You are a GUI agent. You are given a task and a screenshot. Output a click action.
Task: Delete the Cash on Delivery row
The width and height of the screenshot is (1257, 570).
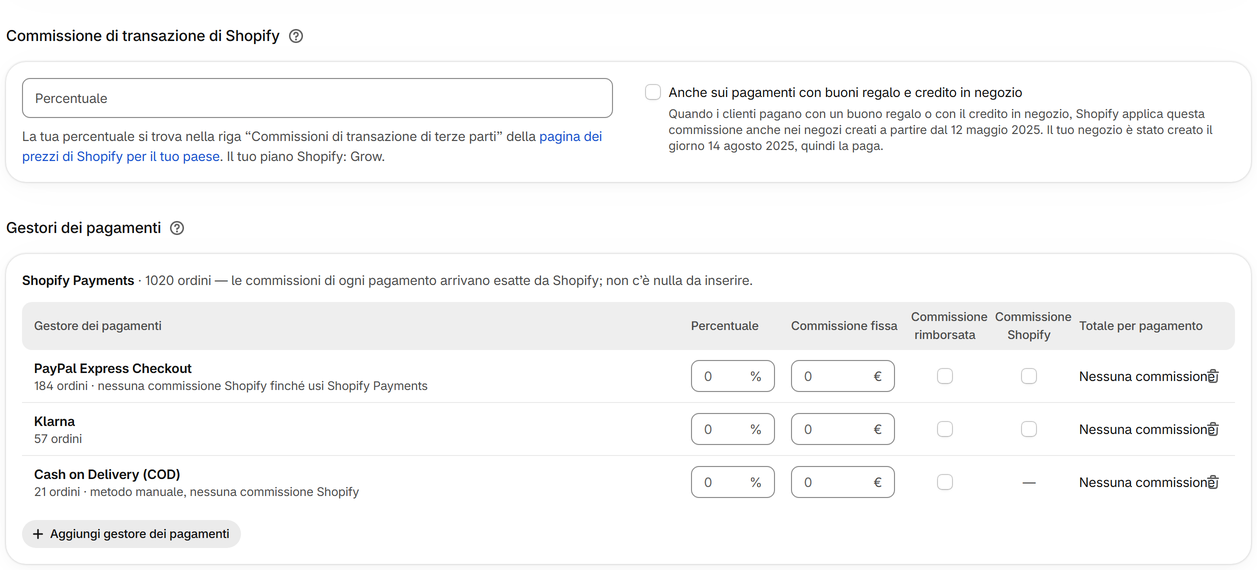(1213, 482)
